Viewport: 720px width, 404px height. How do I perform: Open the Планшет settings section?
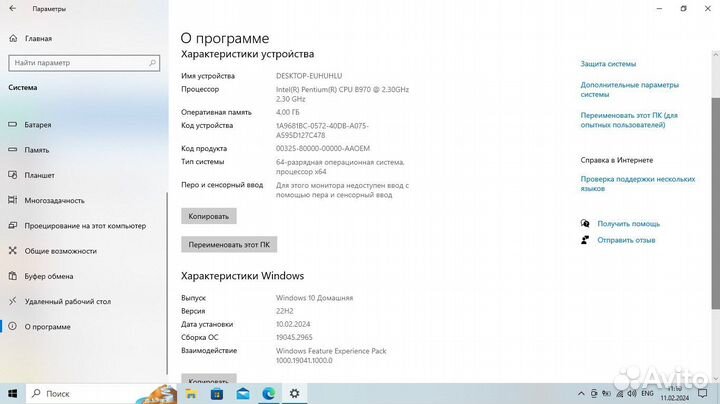pos(39,175)
